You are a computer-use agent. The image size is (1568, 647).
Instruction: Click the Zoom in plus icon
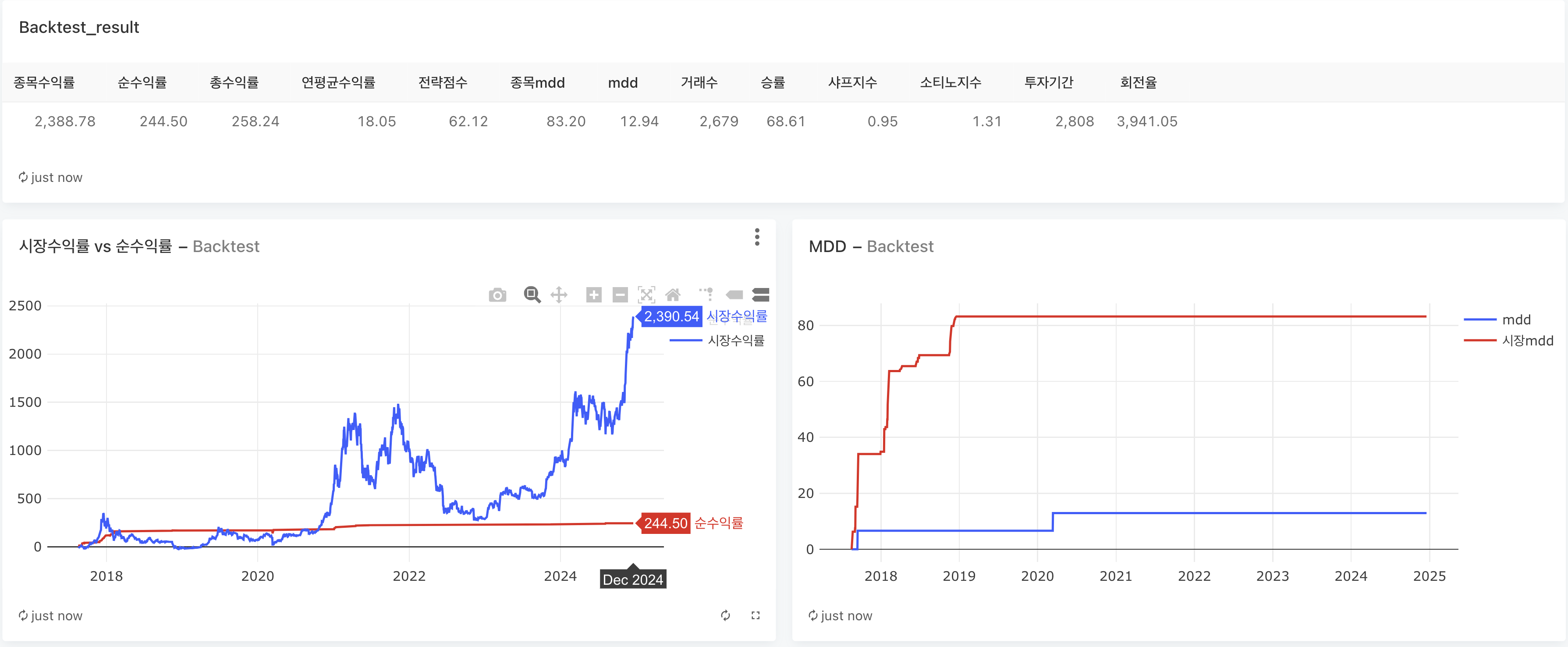click(593, 295)
